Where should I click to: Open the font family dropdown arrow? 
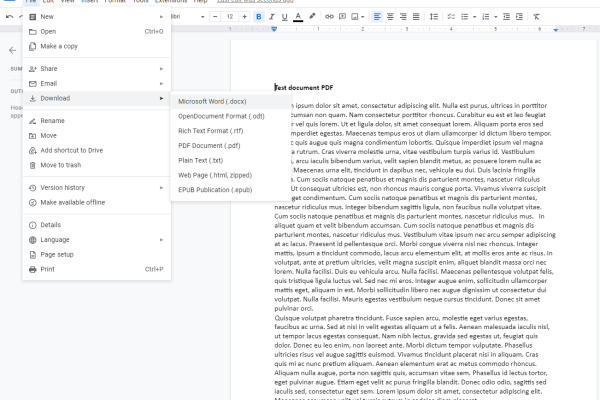point(202,17)
